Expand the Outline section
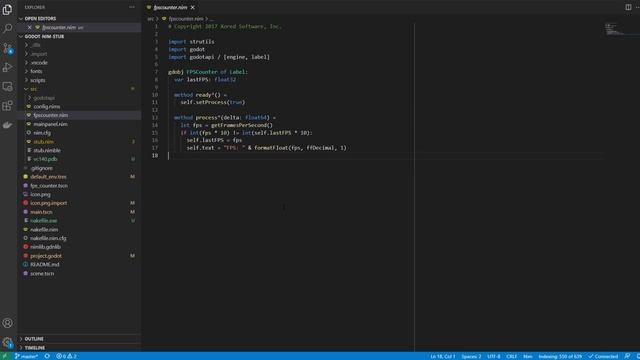Image resolution: width=640 pixels, height=360 pixels. [x=34, y=339]
